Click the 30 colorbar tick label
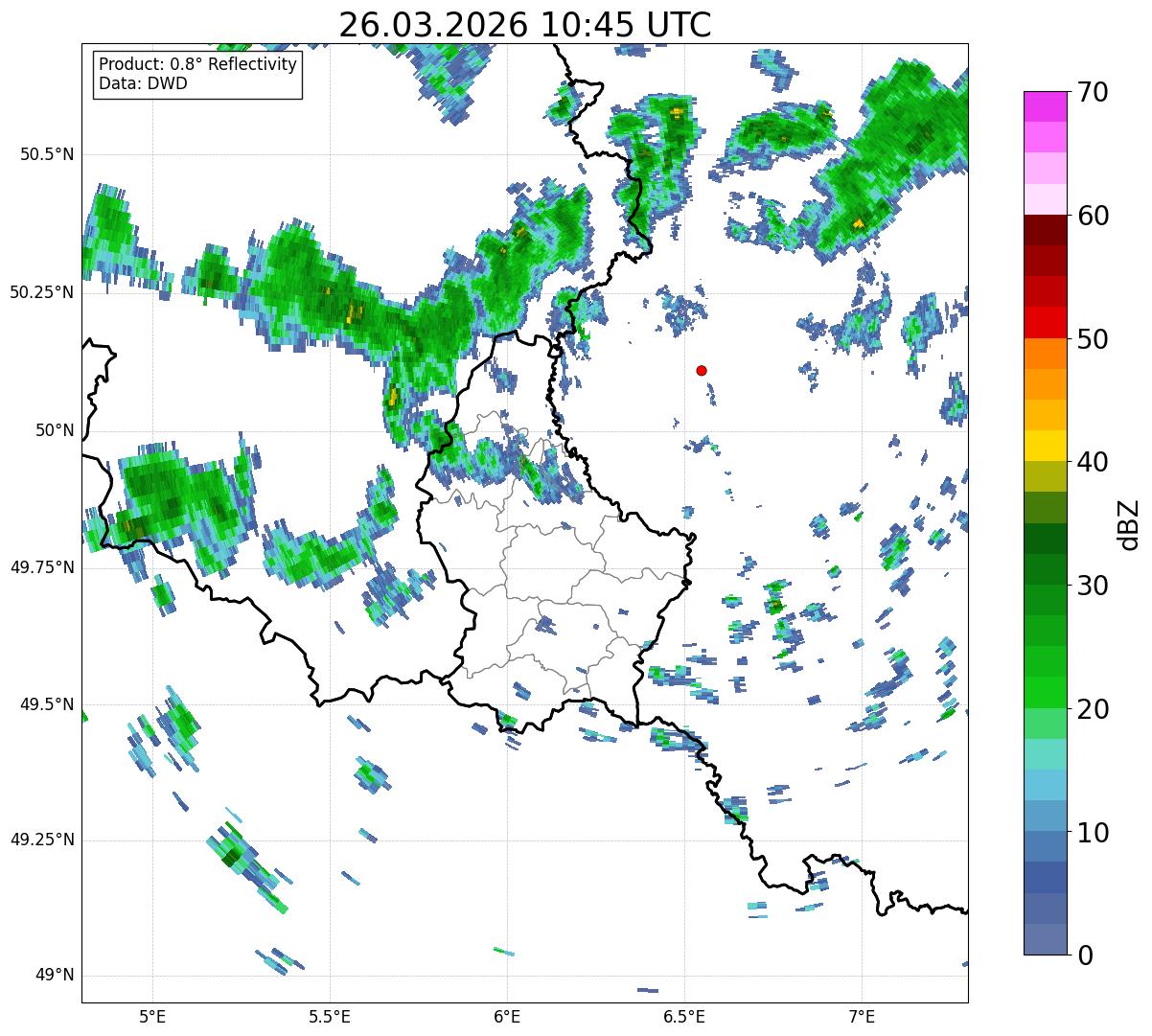This screenshot has height=1036, width=1152. (x=1093, y=586)
